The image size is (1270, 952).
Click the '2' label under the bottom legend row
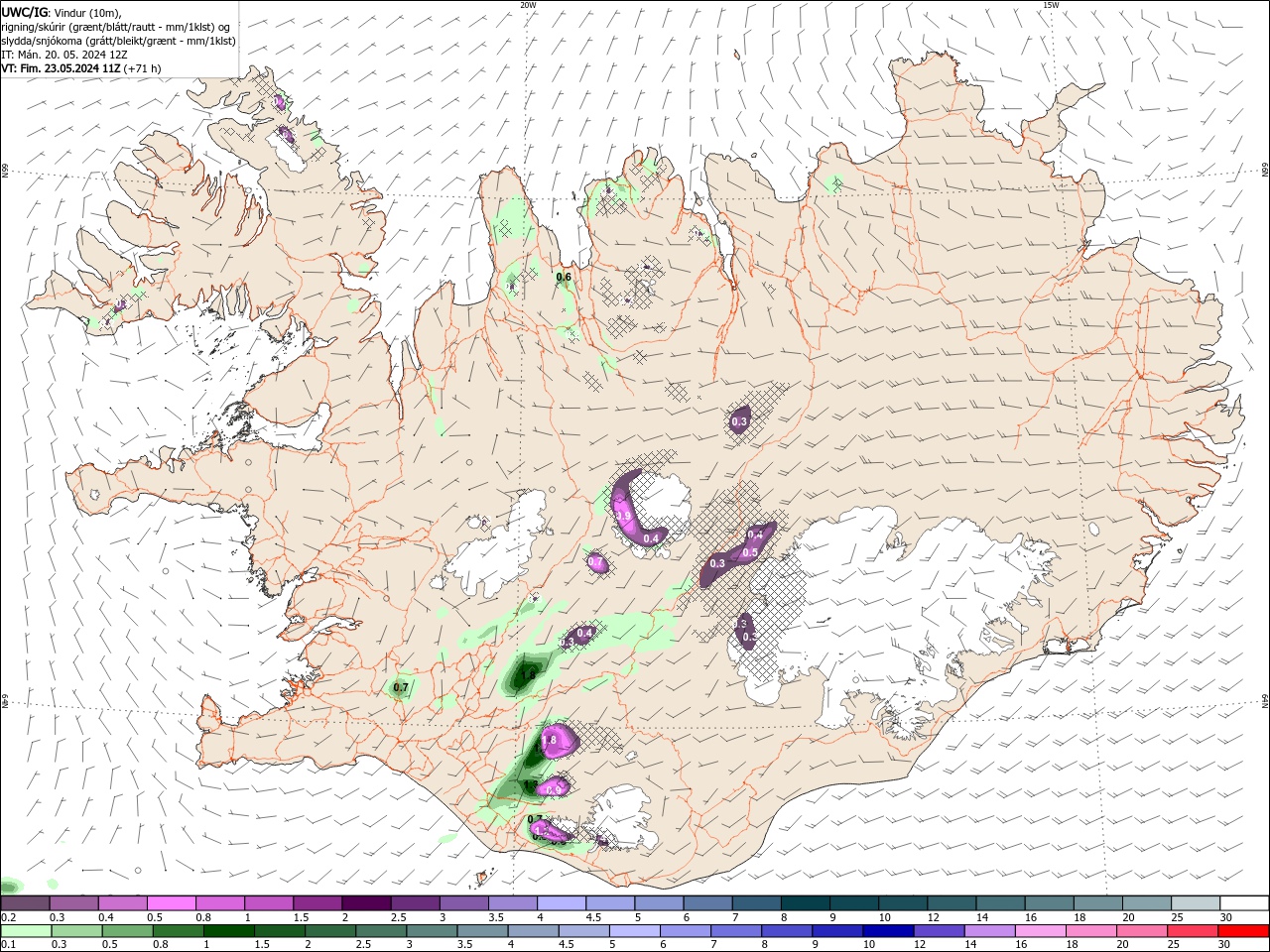[x=308, y=944]
